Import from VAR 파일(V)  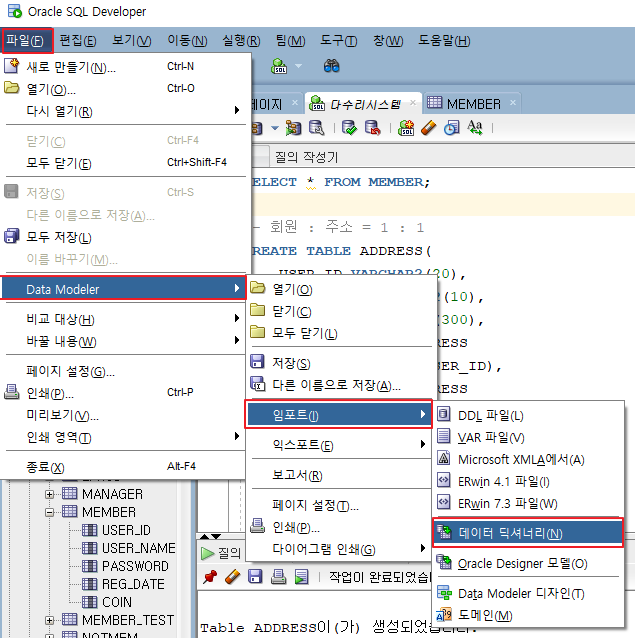(x=528, y=437)
